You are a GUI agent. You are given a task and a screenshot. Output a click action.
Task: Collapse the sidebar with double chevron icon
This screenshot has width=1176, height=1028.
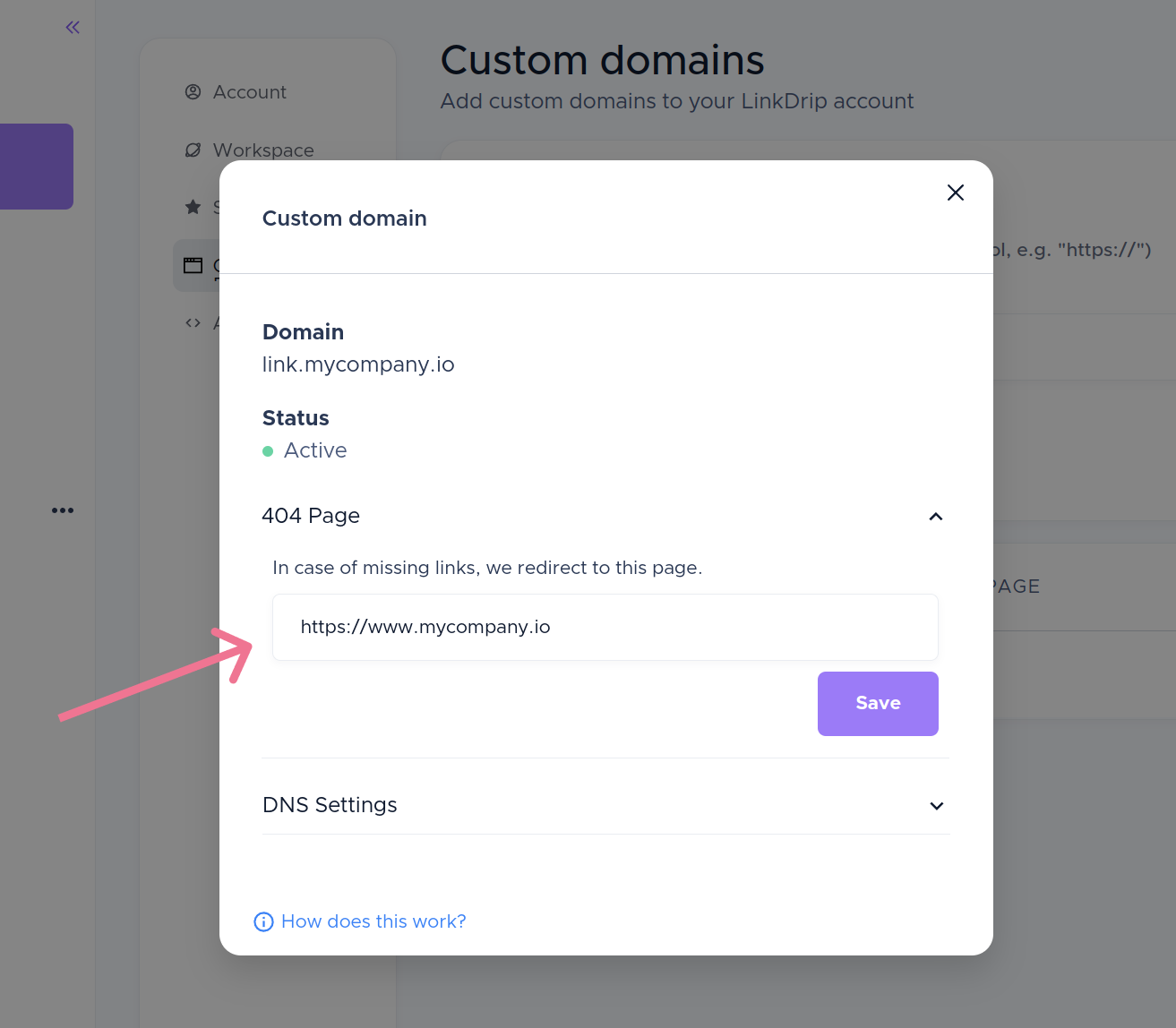73,28
